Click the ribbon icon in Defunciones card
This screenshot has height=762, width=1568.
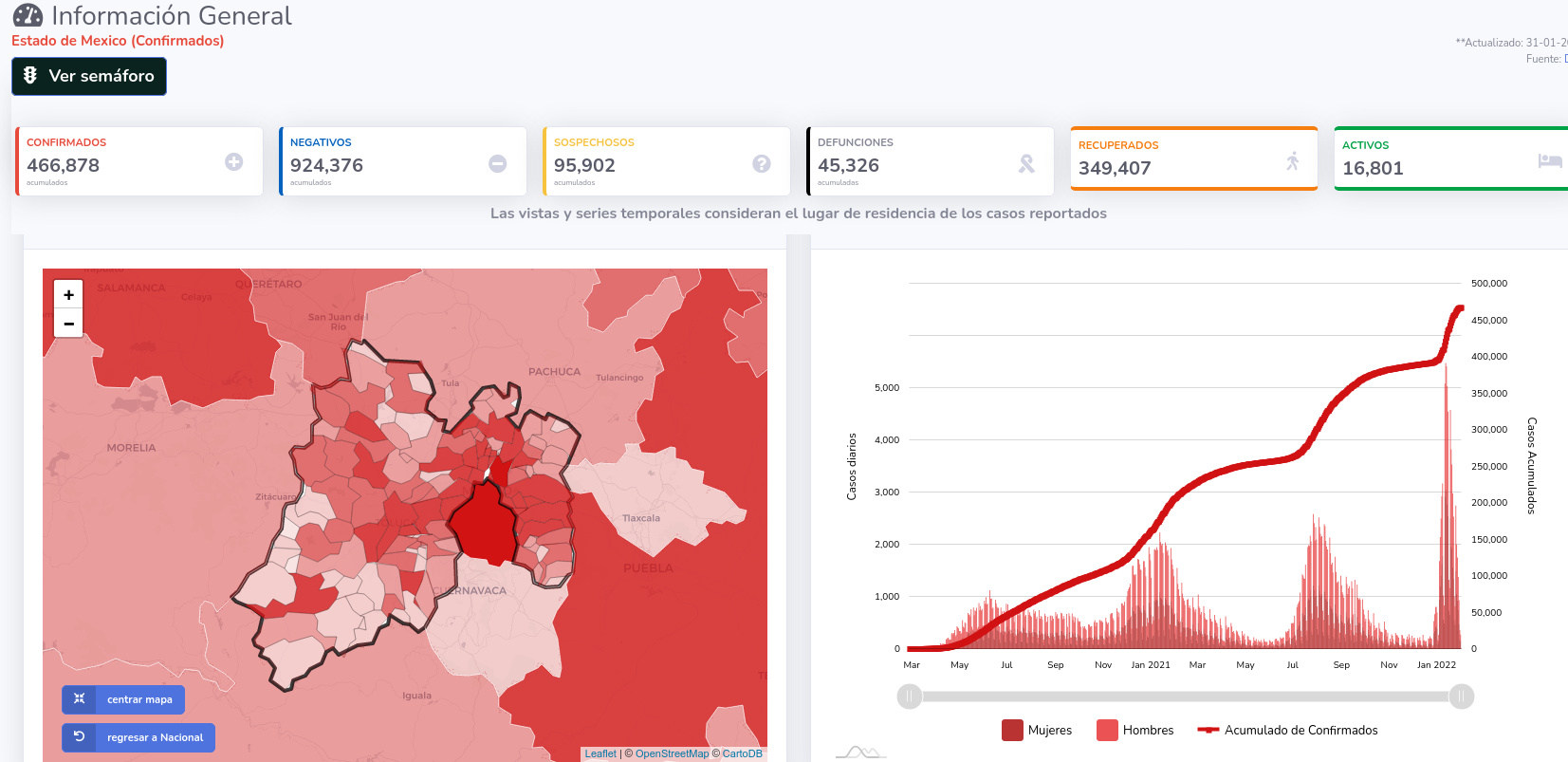pos(1026,163)
